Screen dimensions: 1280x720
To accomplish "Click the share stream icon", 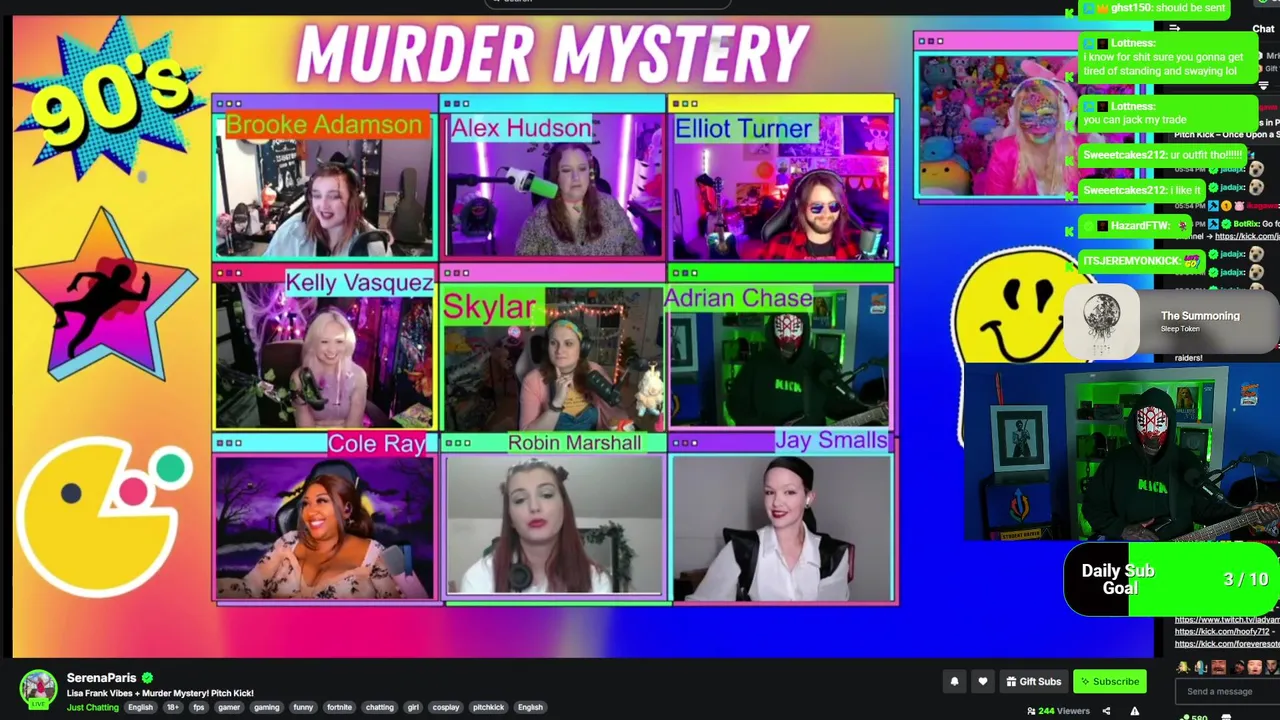I will (1106, 711).
